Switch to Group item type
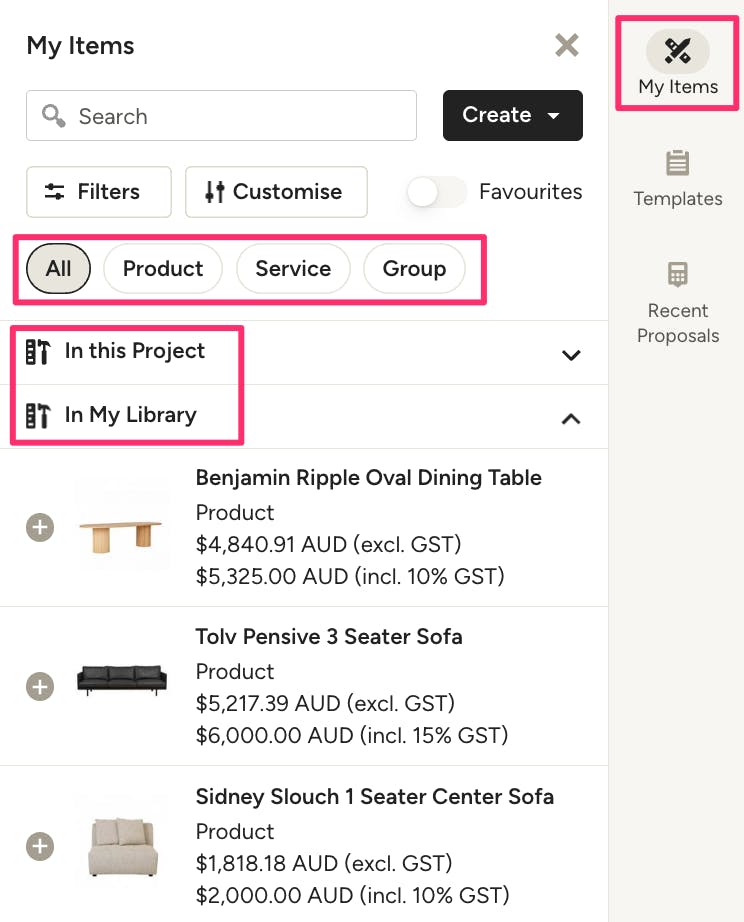Image resolution: width=744 pixels, height=922 pixels. click(414, 269)
